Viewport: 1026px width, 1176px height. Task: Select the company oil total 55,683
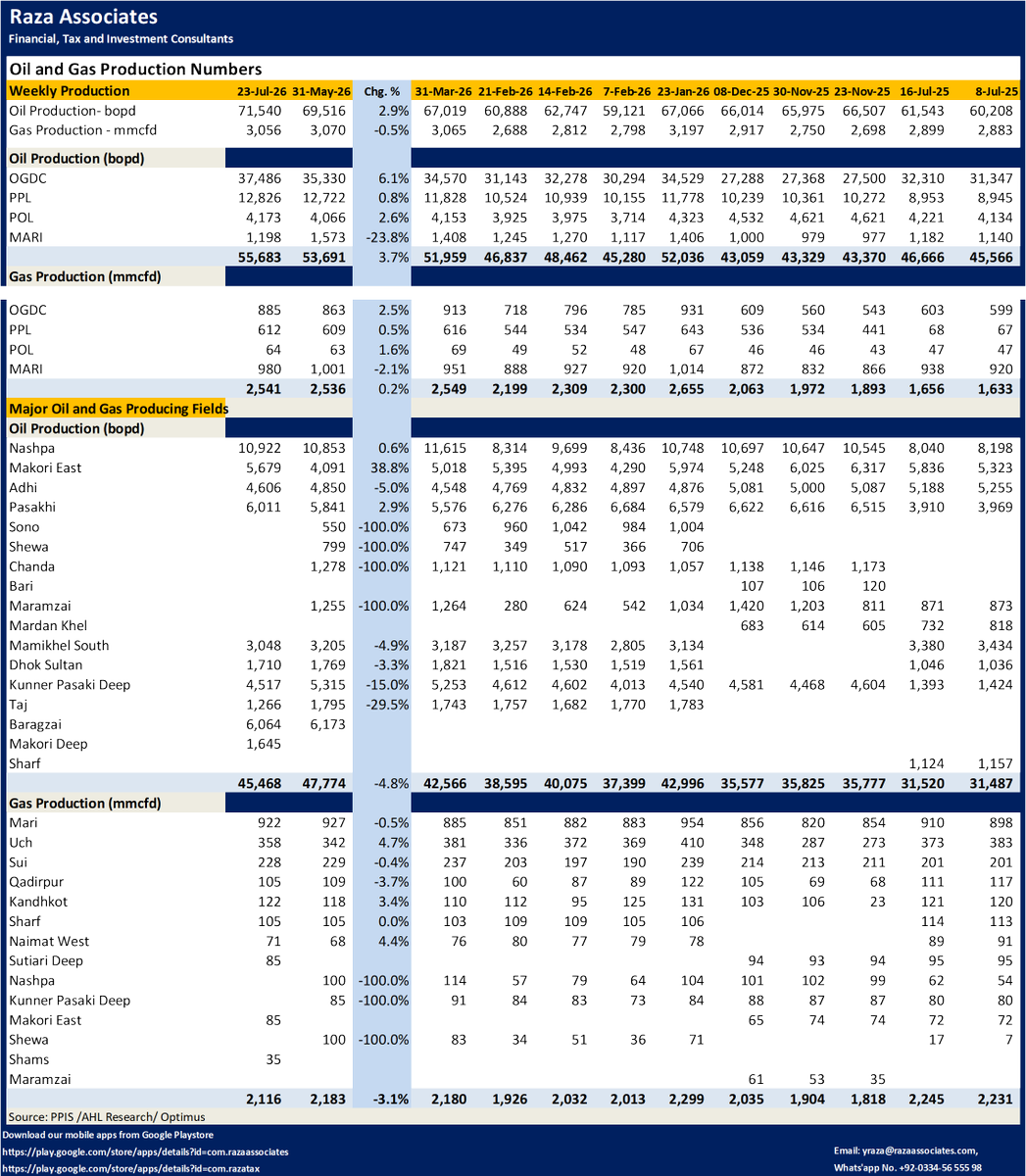pos(260,257)
